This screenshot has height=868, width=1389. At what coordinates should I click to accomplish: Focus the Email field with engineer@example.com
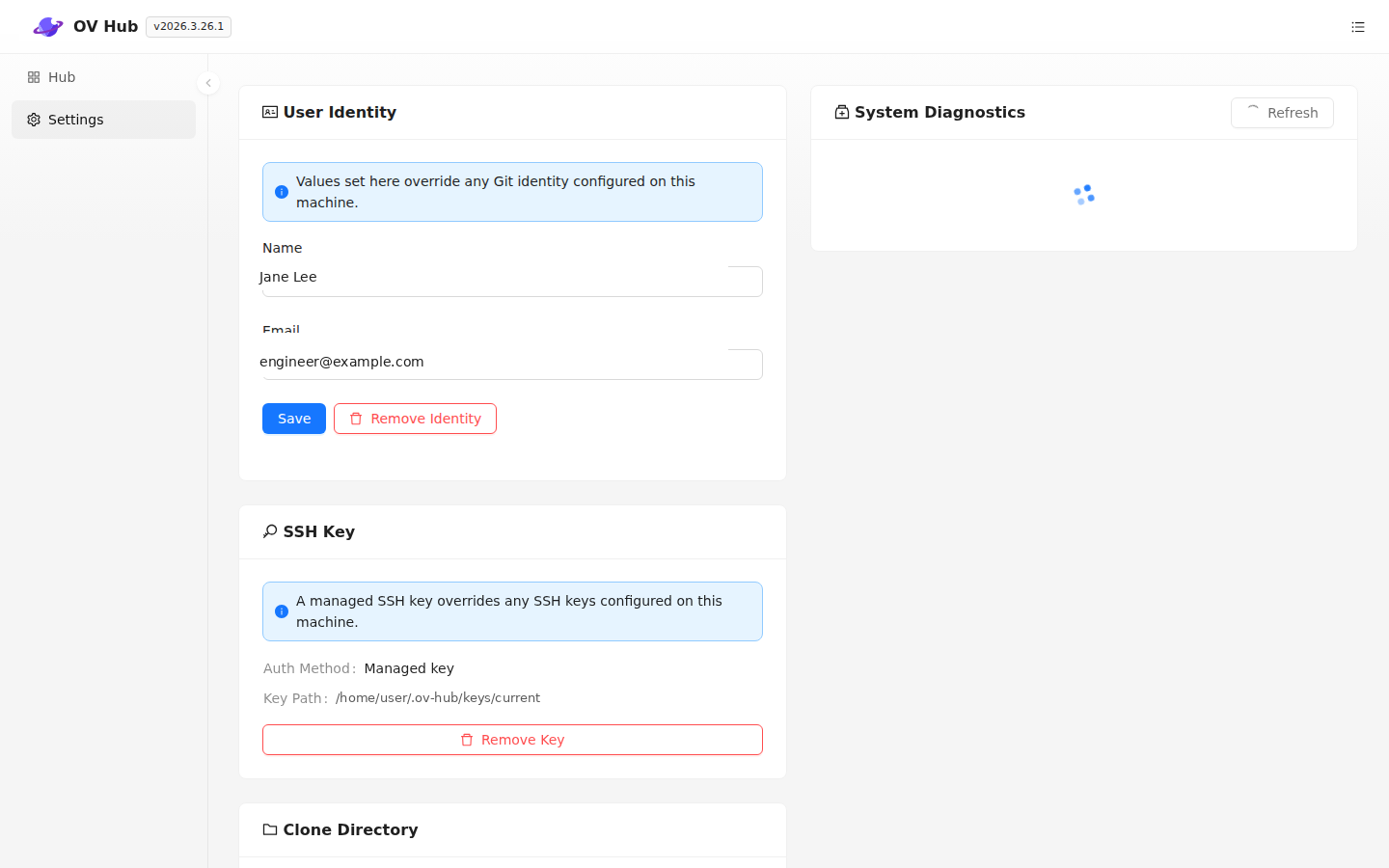(512, 364)
